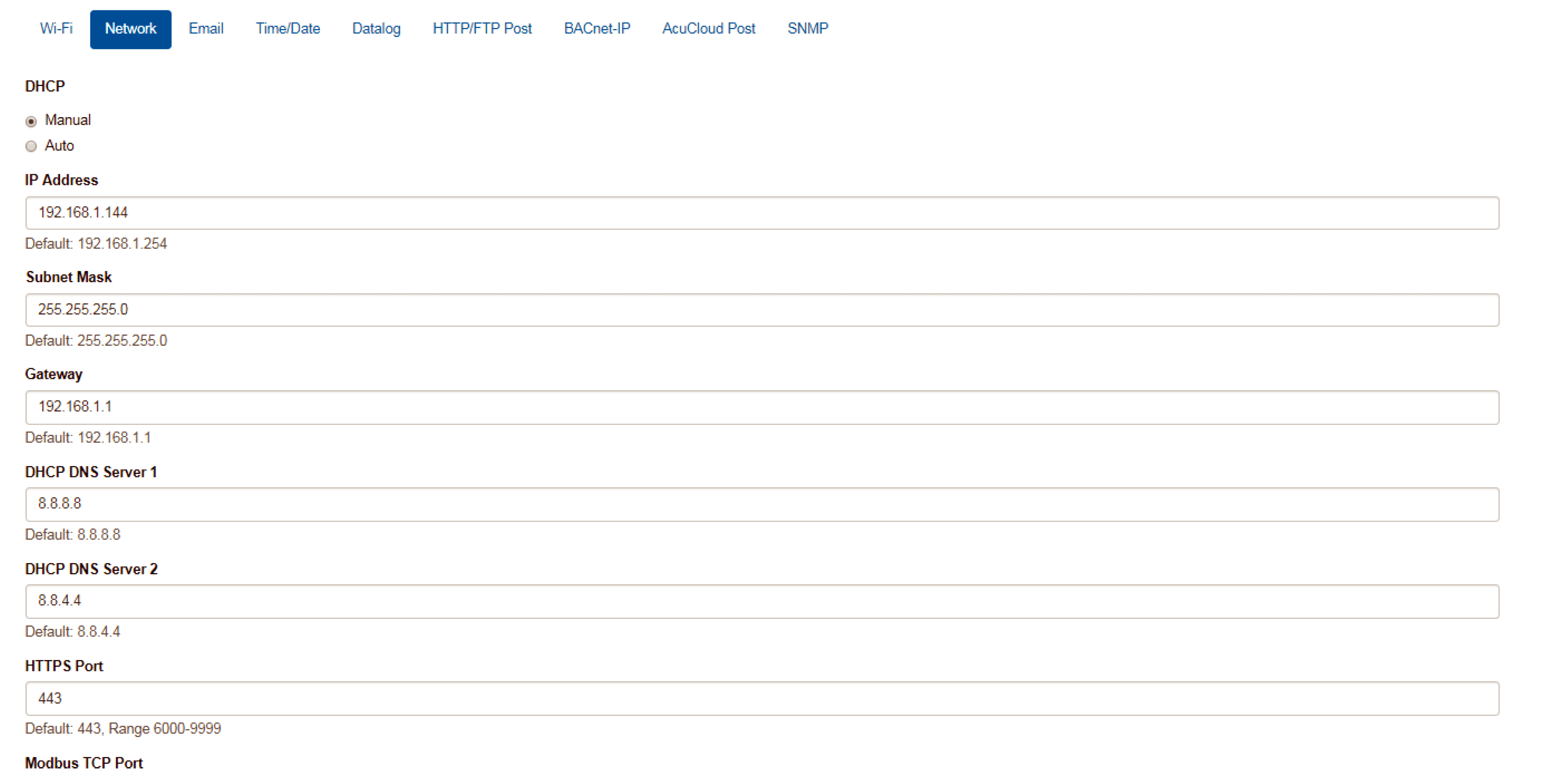The height and width of the screenshot is (784, 1544).
Task: Go to the Datalog tab
Action: coord(376,29)
